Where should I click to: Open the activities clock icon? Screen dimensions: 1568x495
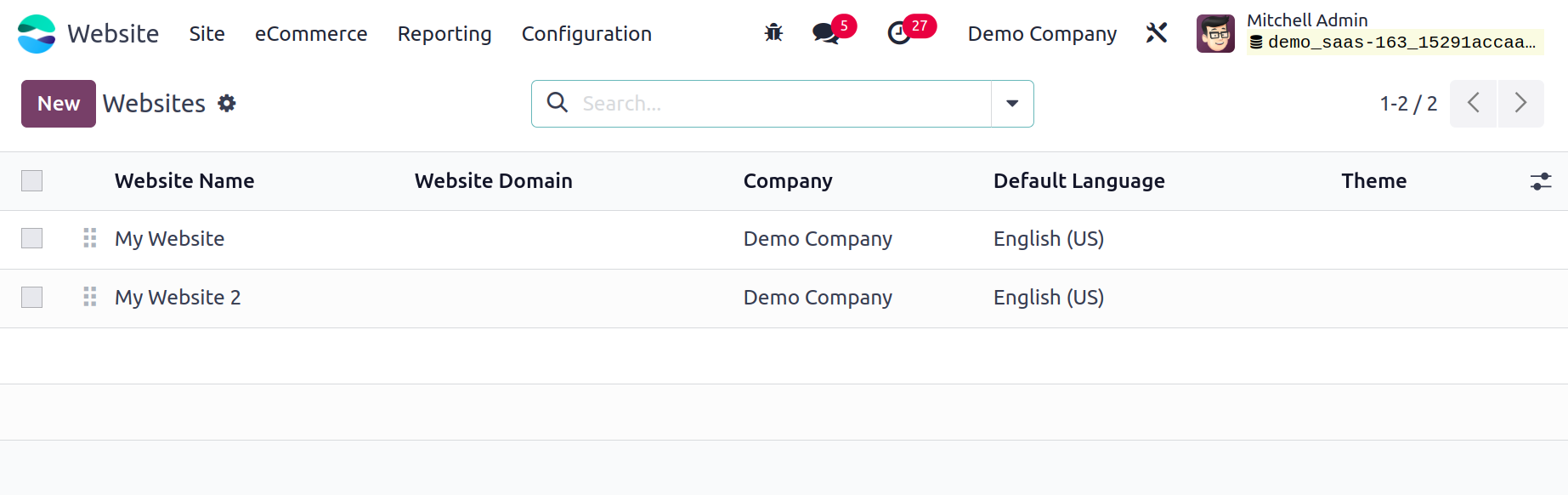[899, 33]
